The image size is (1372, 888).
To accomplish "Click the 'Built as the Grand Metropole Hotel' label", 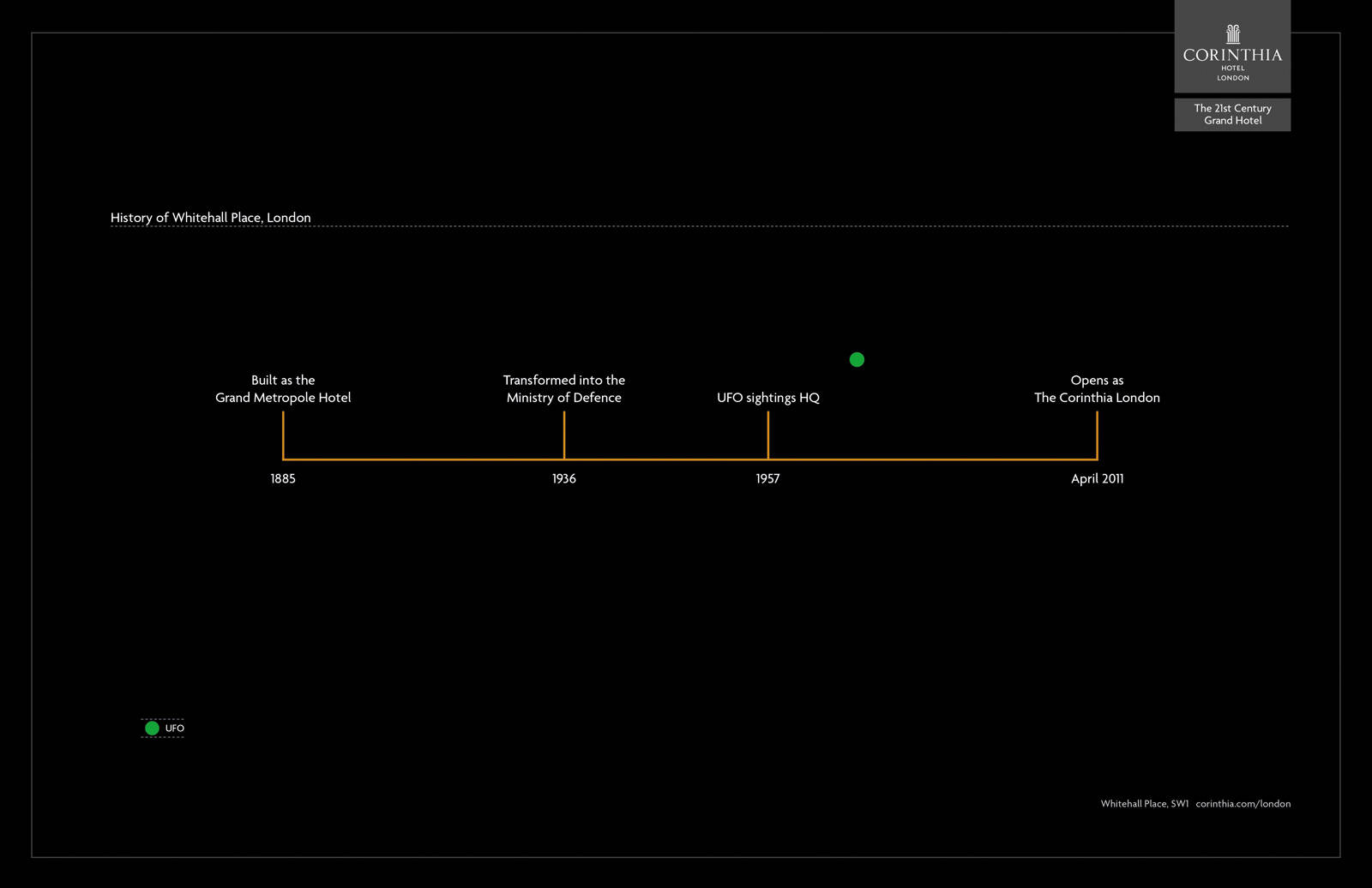I will [283, 389].
